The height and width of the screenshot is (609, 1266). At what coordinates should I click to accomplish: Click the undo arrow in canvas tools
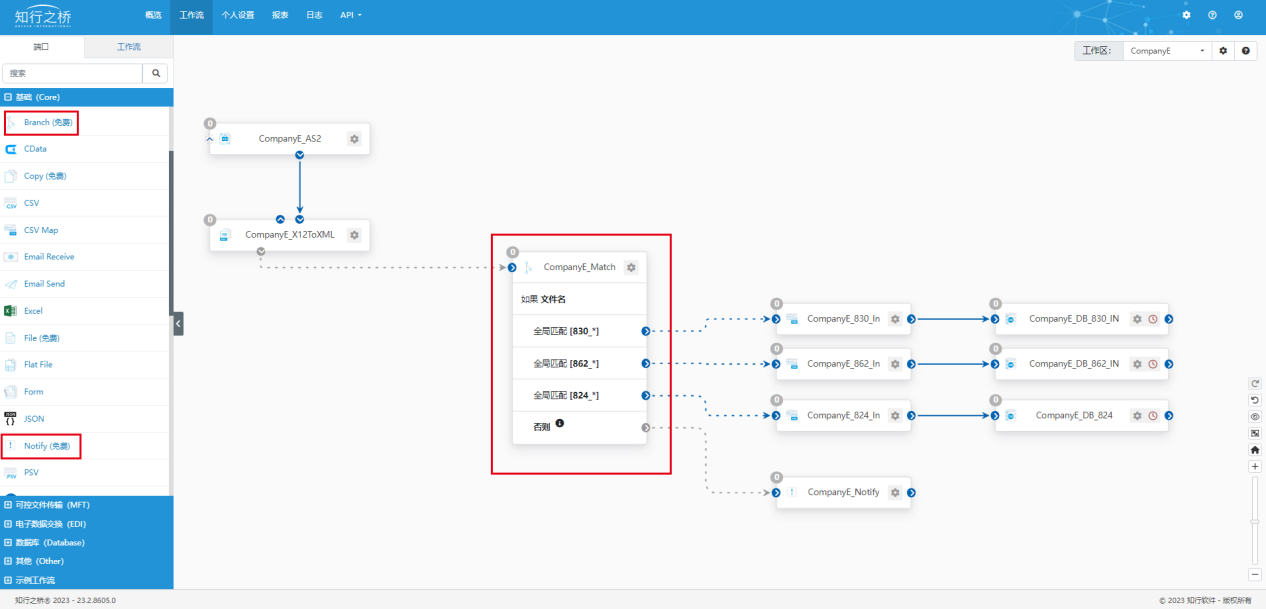[1255, 400]
